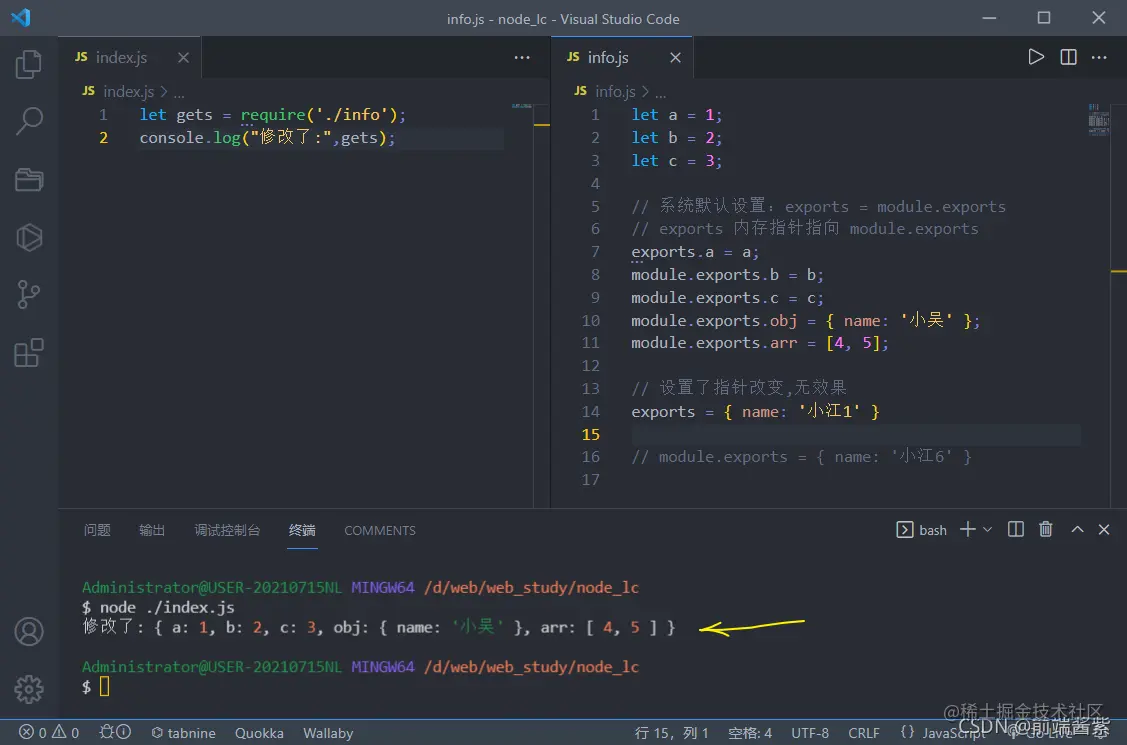Open the Run and Debug view

click(29, 237)
